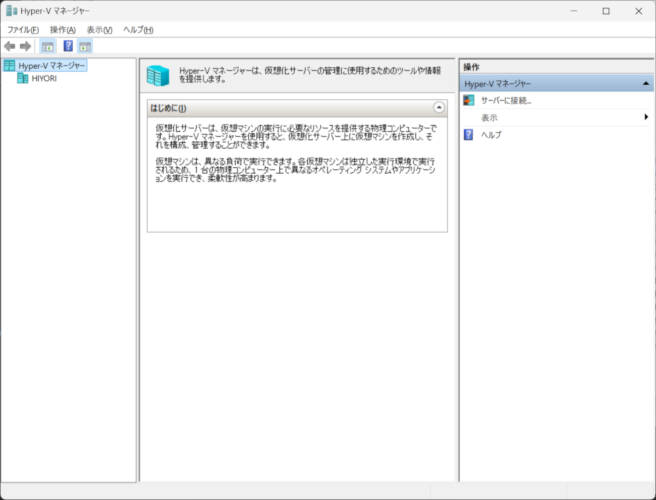Open the 表示(V) menu in menu bar
The width and height of the screenshot is (656, 500).
[99, 30]
